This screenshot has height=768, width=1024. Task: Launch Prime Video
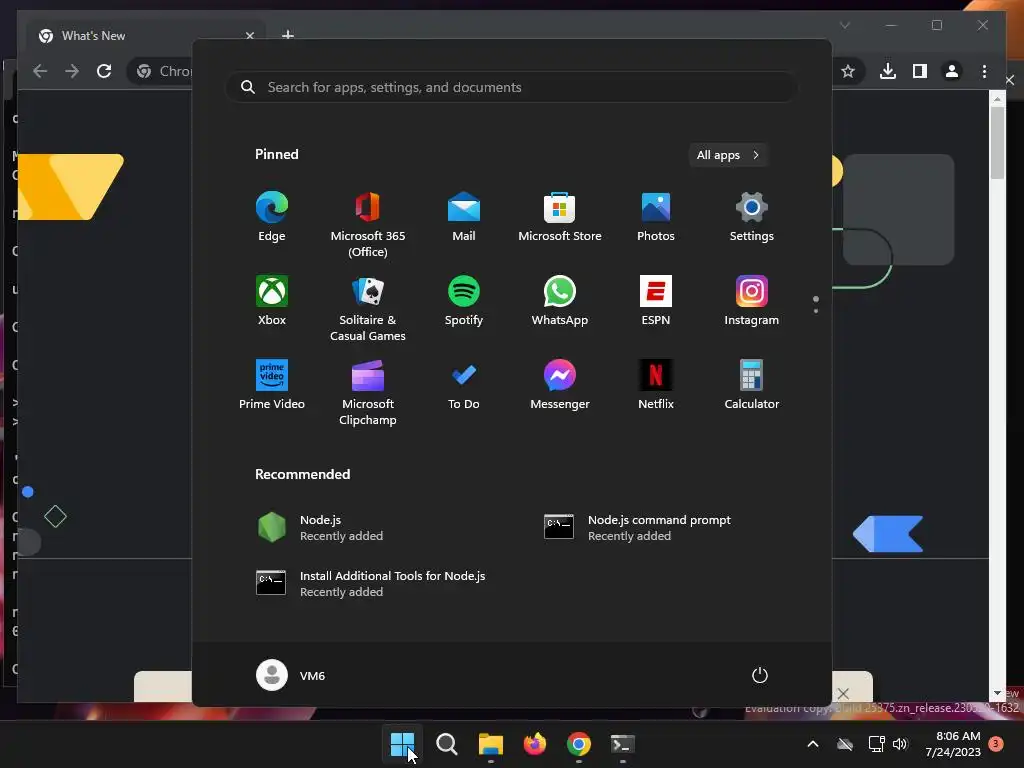pos(272,385)
